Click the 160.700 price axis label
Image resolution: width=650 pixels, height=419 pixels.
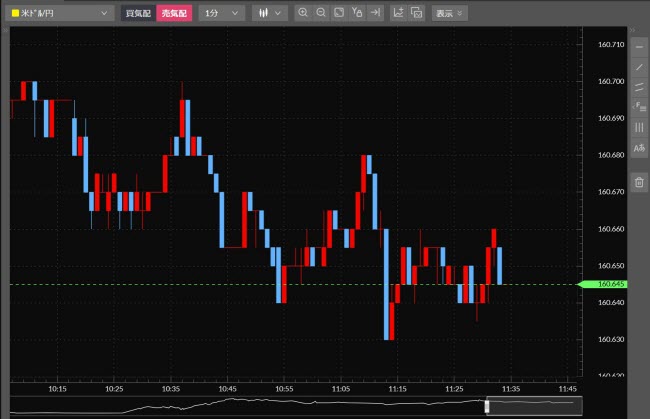click(611, 82)
